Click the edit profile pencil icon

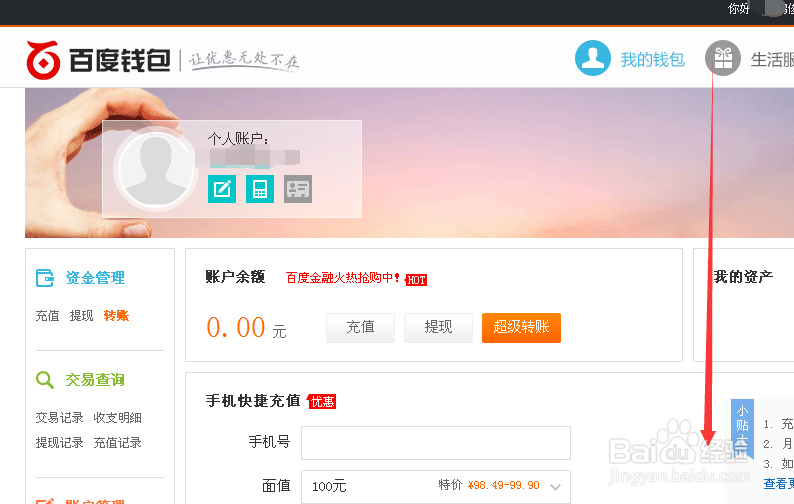tap(222, 189)
